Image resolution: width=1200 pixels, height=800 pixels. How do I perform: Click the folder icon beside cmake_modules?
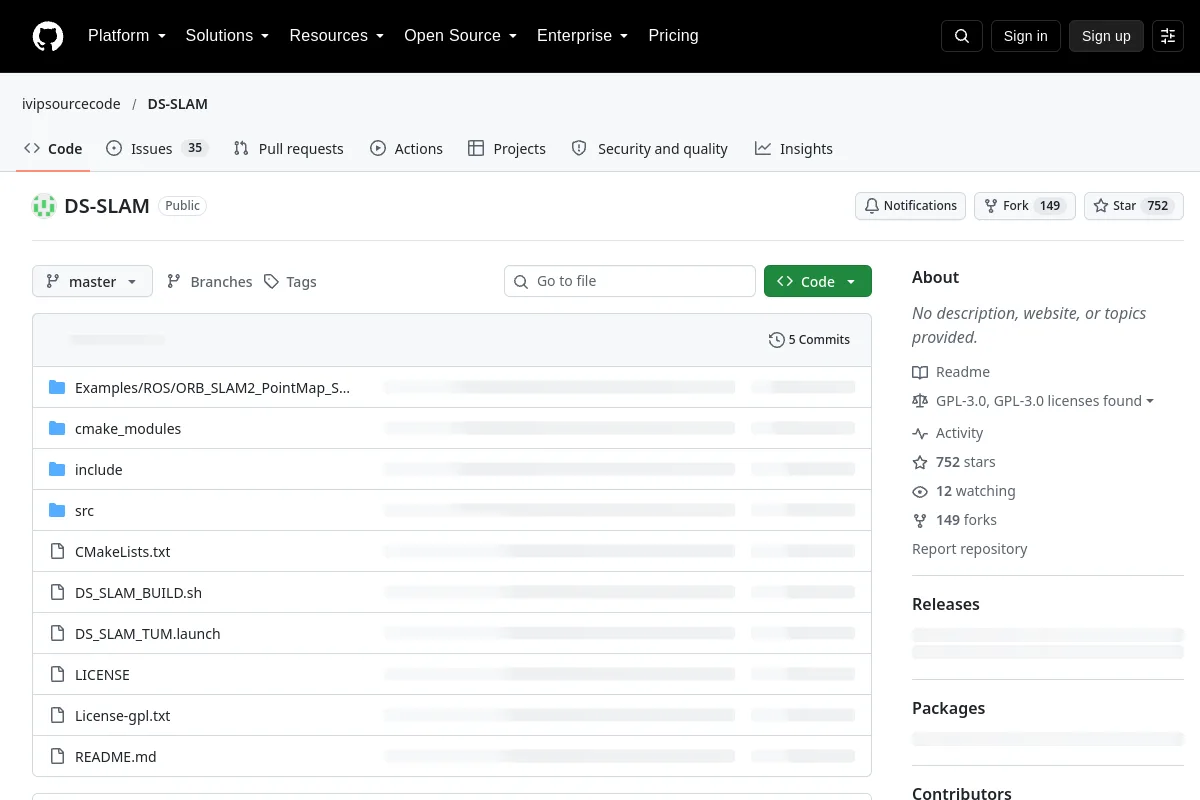pyautogui.click(x=57, y=428)
